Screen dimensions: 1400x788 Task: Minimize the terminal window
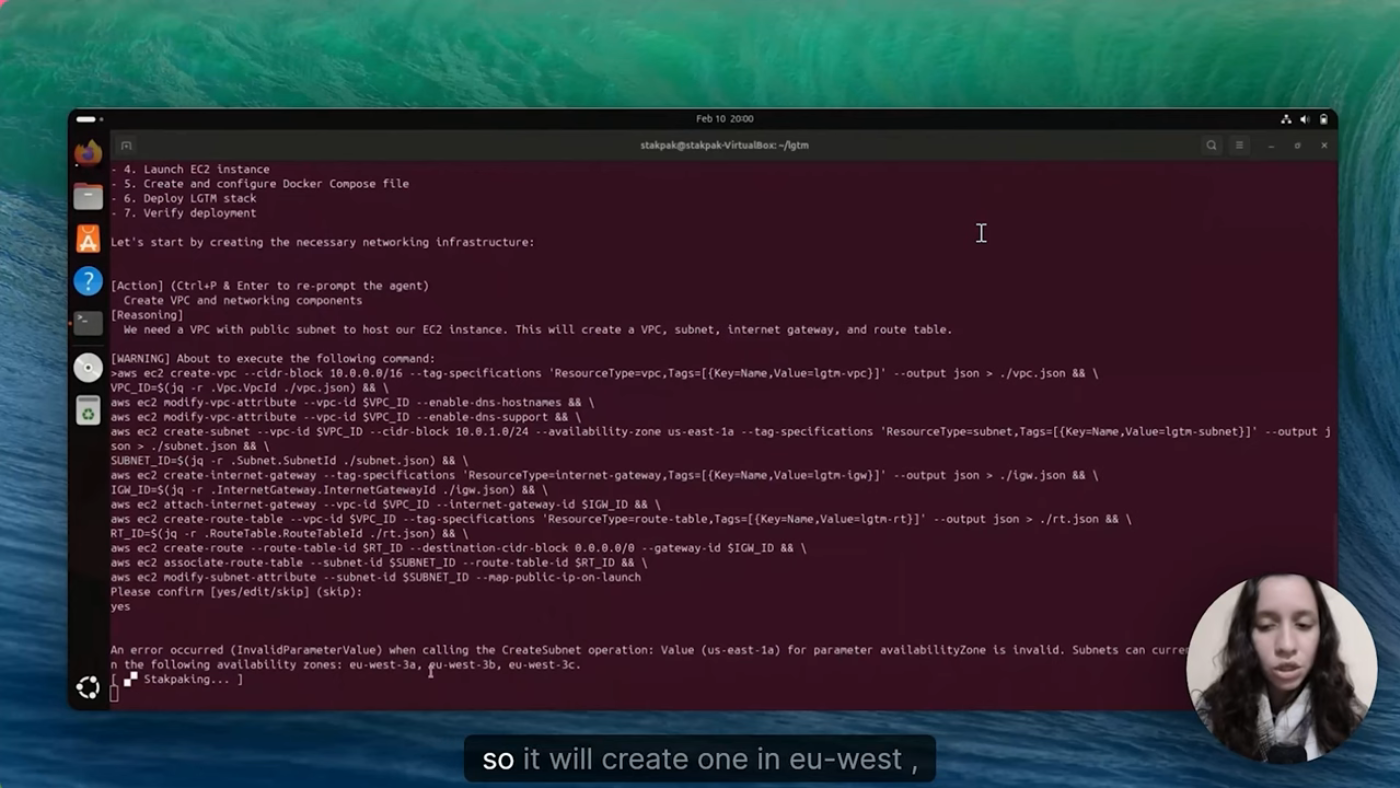(1271, 145)
